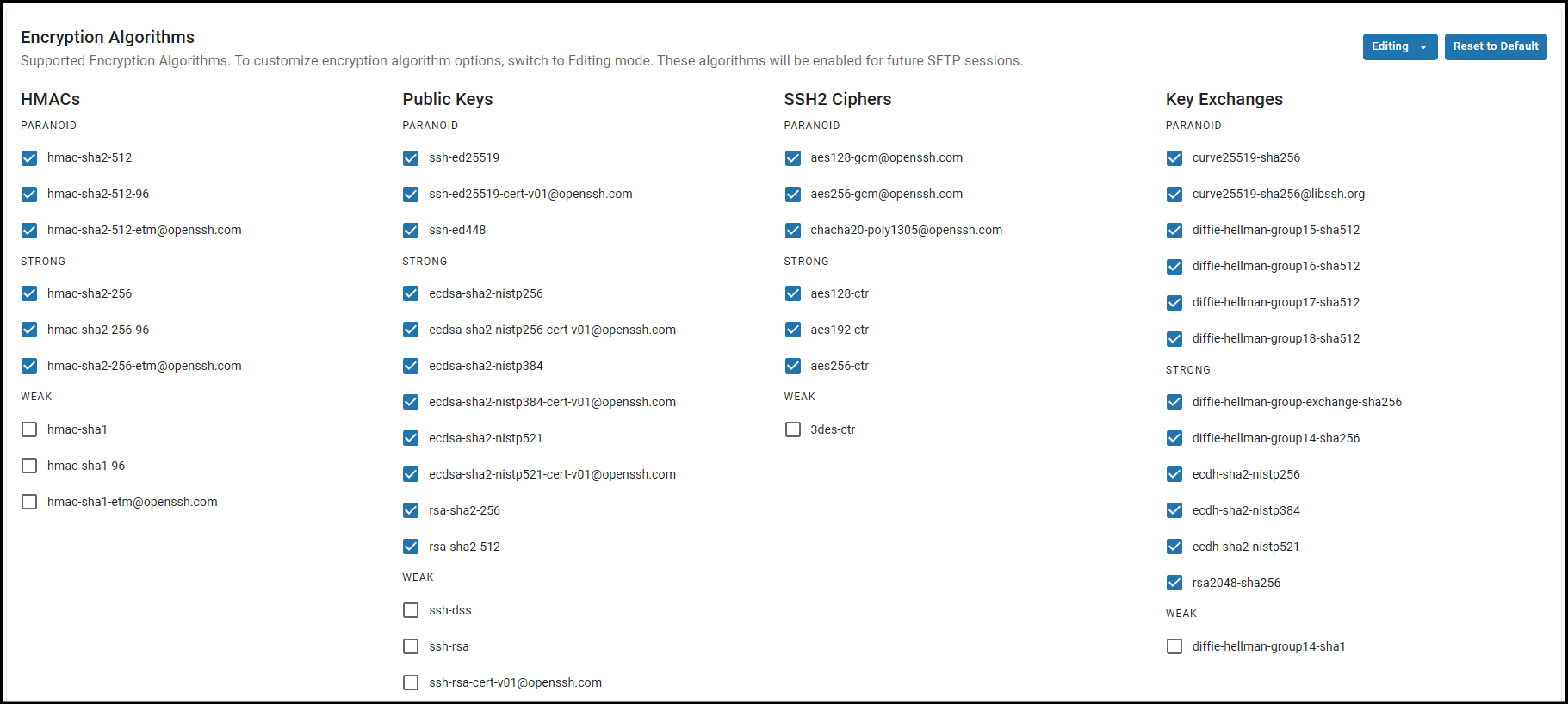Click the HMACs column heading
Screen dimensions: 1568x704
pyautogui.click(x=51, y=99)
